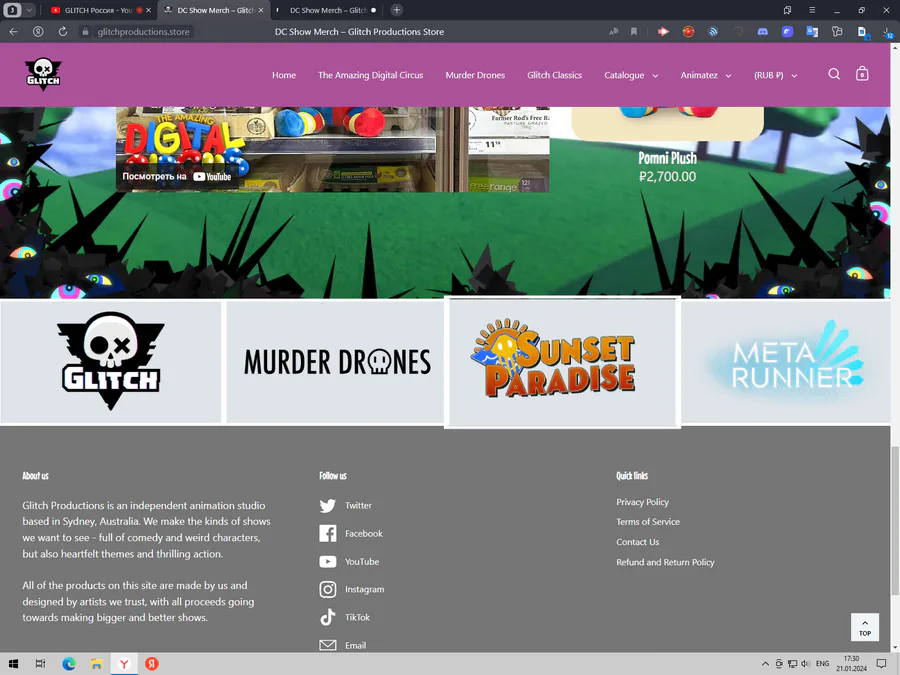The width and height of the screenshot is (900, 675).
Task: Go to Home in navigation
Action: [x=284, y=75]
